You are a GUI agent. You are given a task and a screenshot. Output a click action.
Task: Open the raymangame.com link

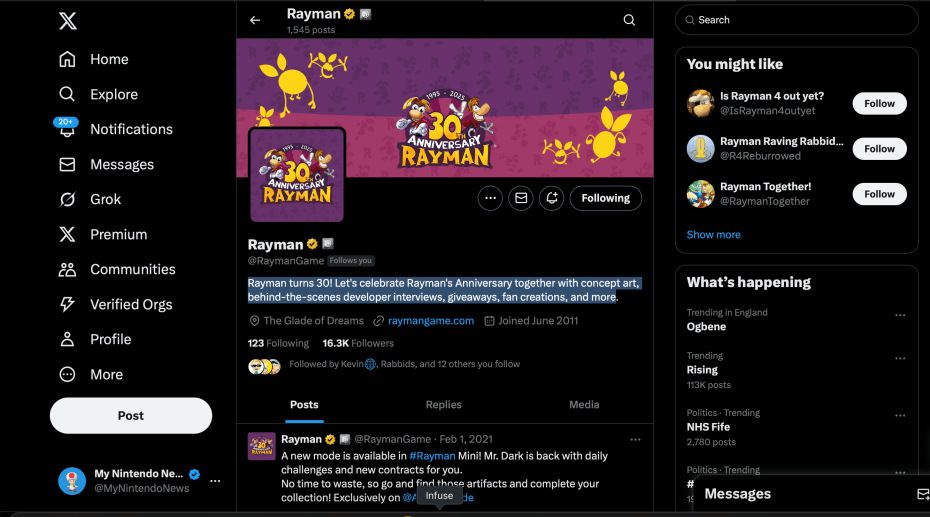[431, 321]
